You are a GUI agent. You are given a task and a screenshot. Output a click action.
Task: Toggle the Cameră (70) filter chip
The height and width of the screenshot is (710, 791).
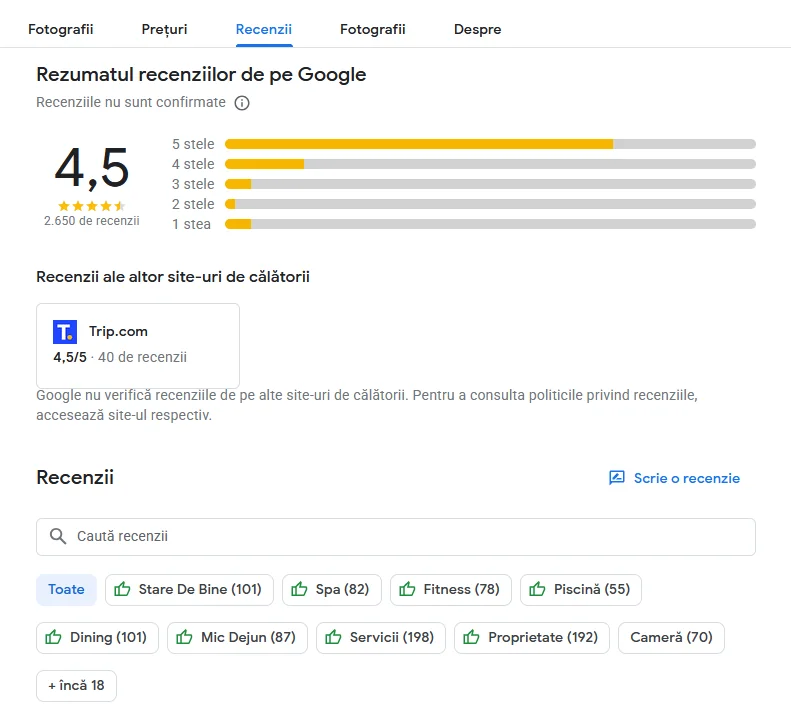tap(671, 637)
